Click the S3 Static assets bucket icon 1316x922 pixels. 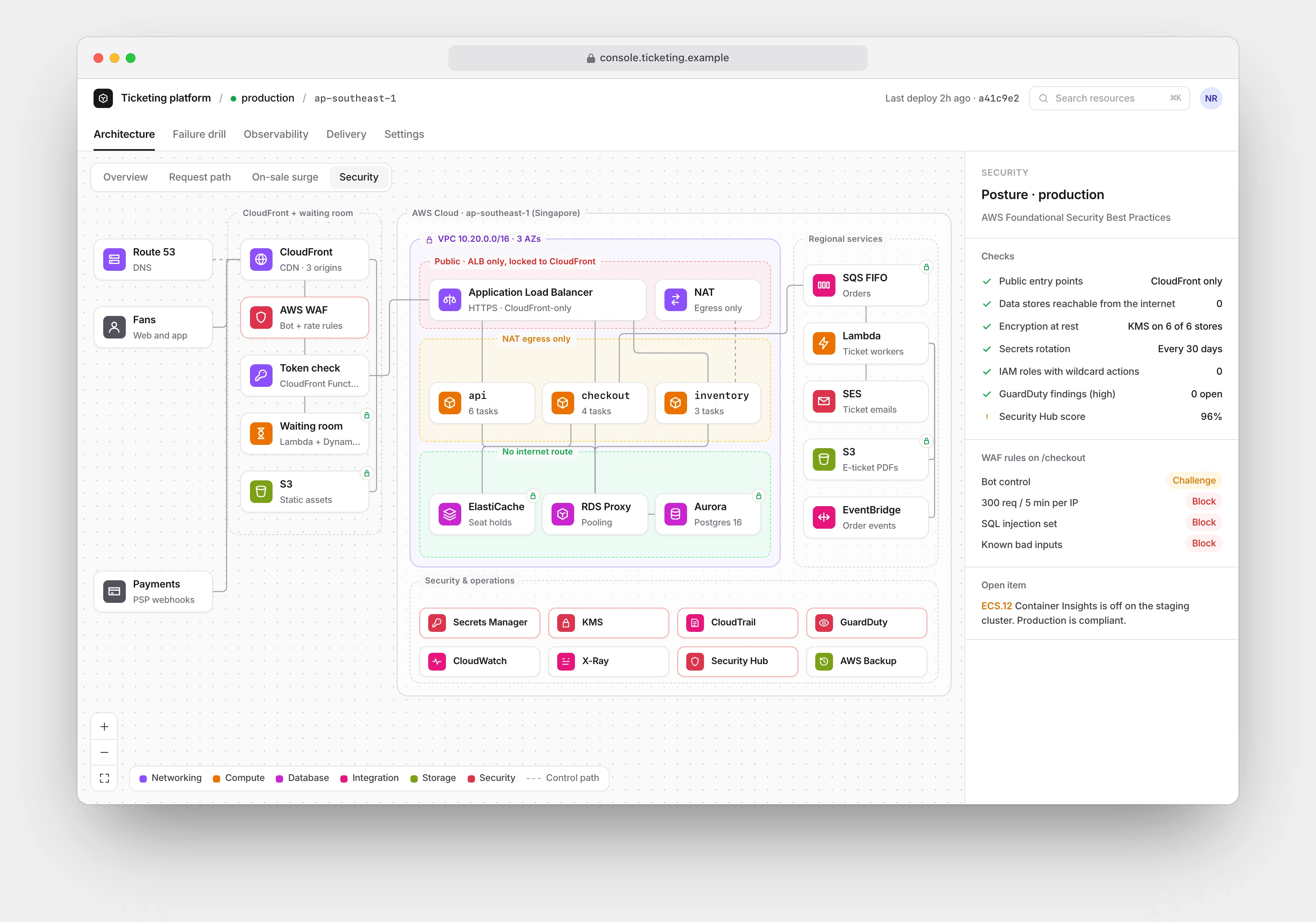[x=261, y=491]
